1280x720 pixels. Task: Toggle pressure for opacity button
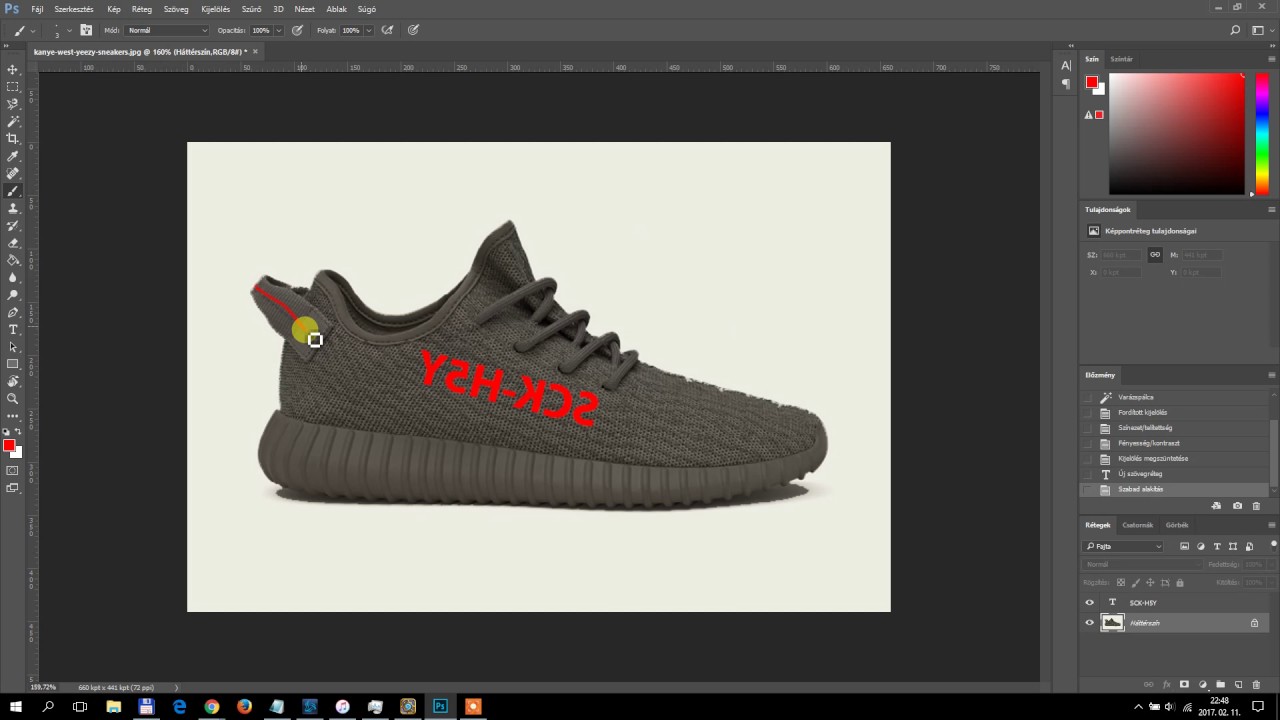297,30
